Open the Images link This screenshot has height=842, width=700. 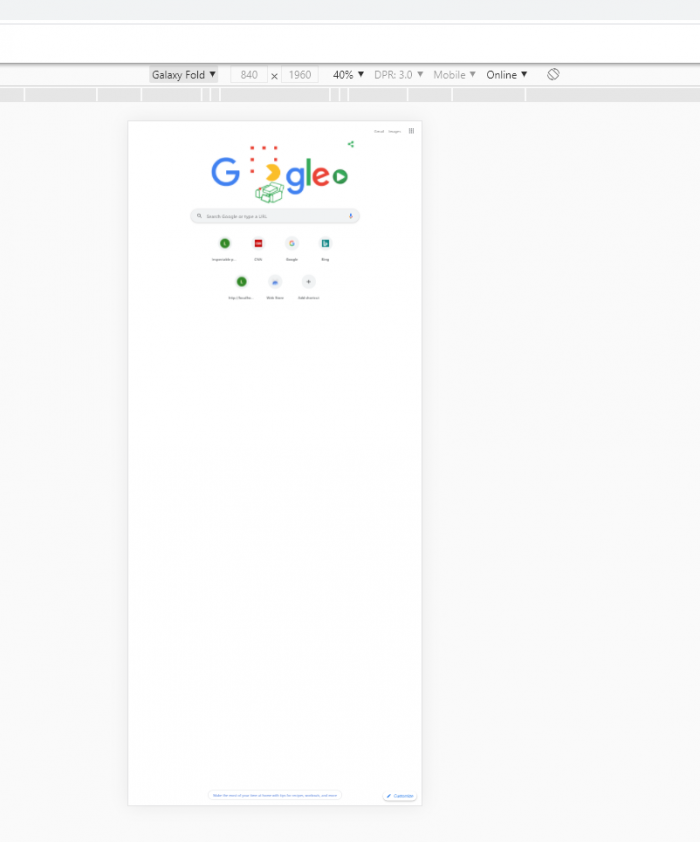(395, 131)
